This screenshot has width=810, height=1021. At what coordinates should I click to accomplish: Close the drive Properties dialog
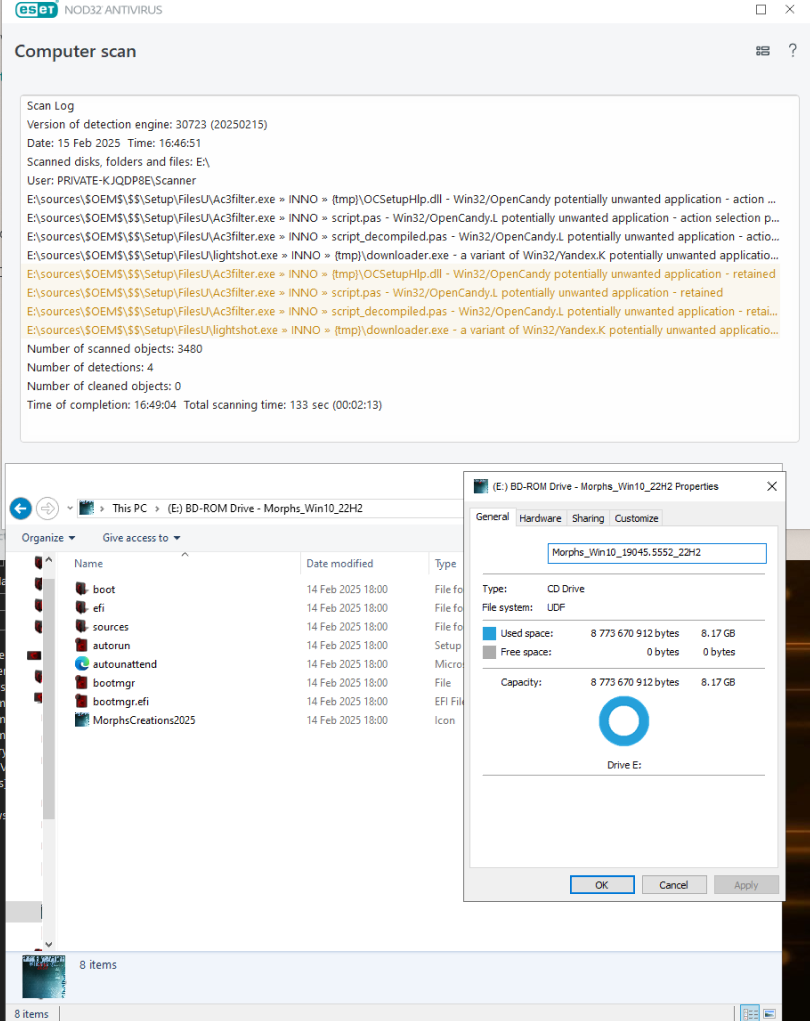[x=772, y=486]
